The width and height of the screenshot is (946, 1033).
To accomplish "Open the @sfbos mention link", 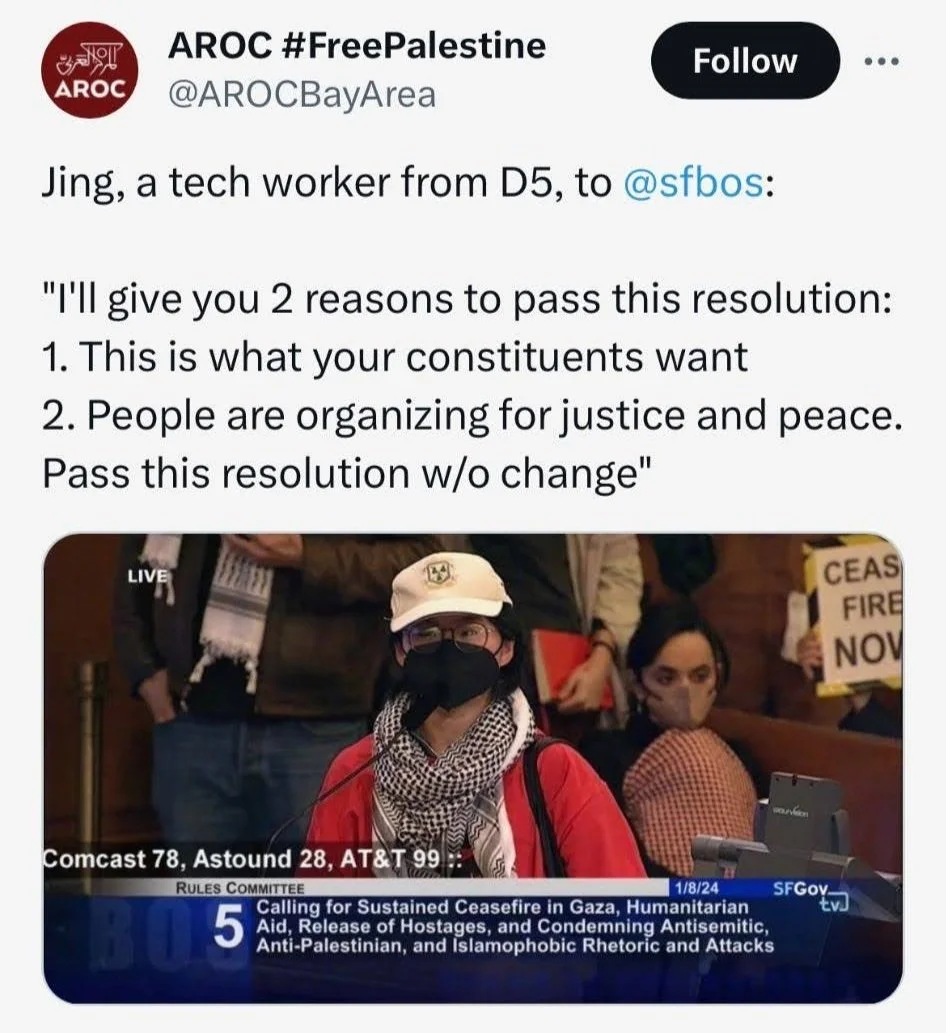I will 694,182.
